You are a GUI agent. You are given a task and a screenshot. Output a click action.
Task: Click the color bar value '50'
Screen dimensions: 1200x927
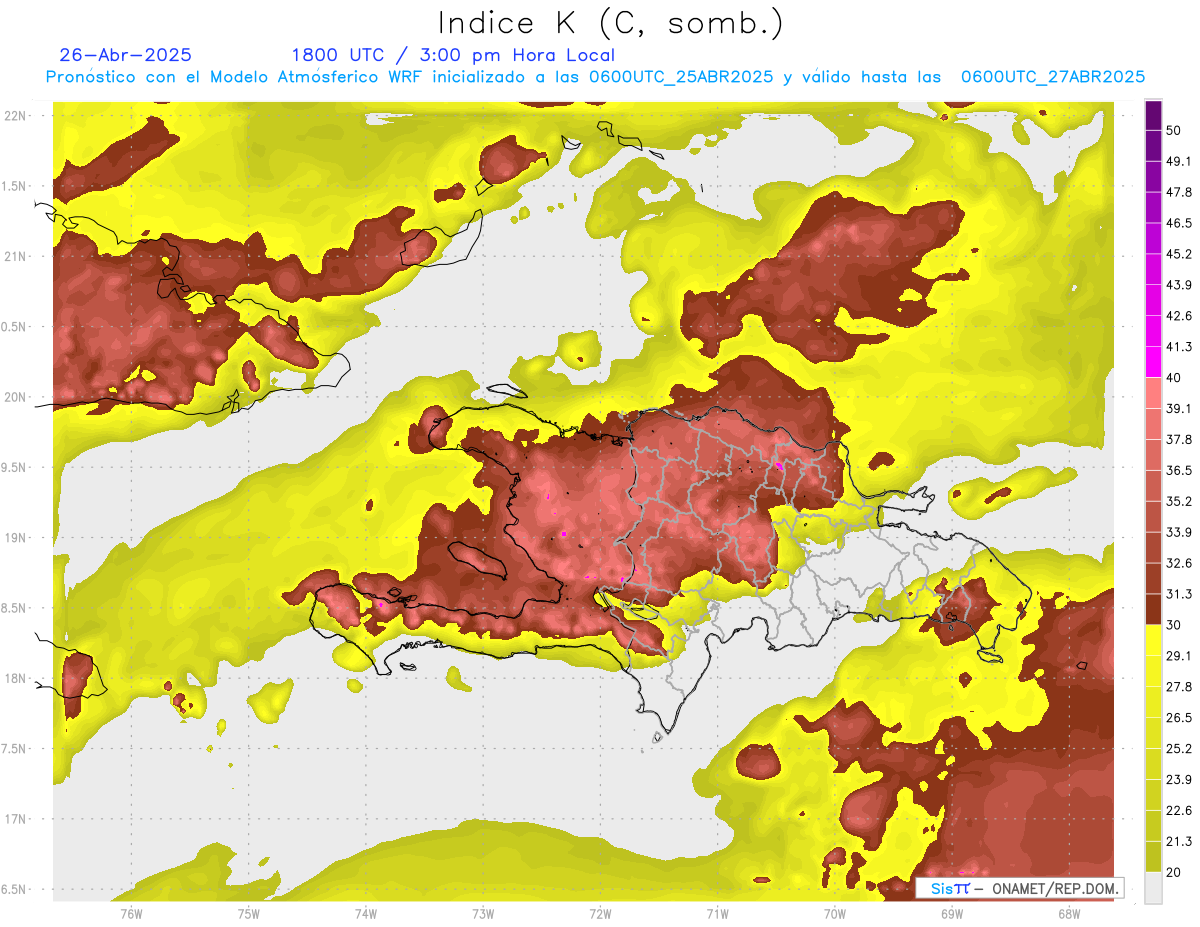point(1174,129)
